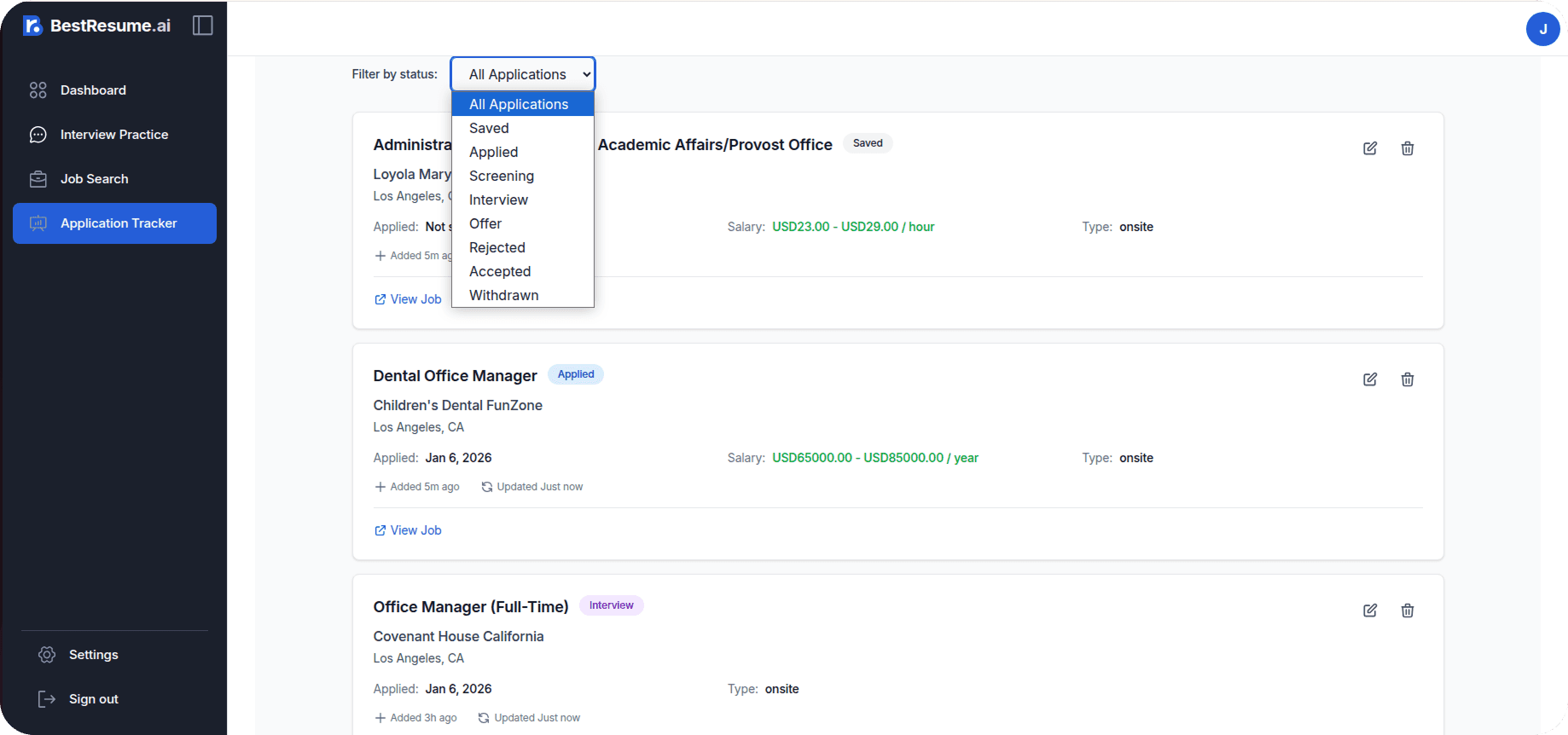Choose Interview status option
Viewport: 1568px width, 735px height.
click(523, 200)
